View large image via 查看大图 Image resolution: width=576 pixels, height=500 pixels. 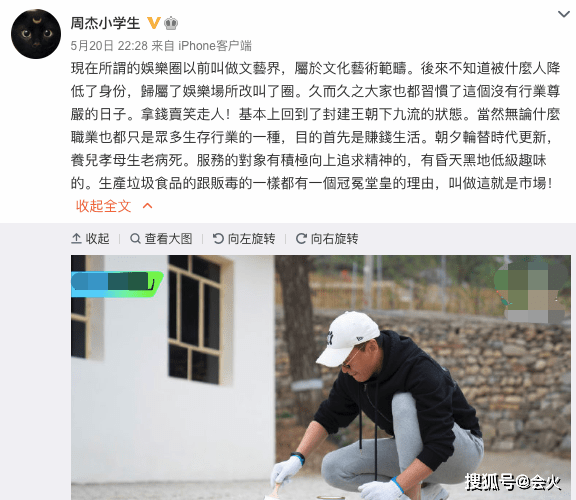point(161,238)
